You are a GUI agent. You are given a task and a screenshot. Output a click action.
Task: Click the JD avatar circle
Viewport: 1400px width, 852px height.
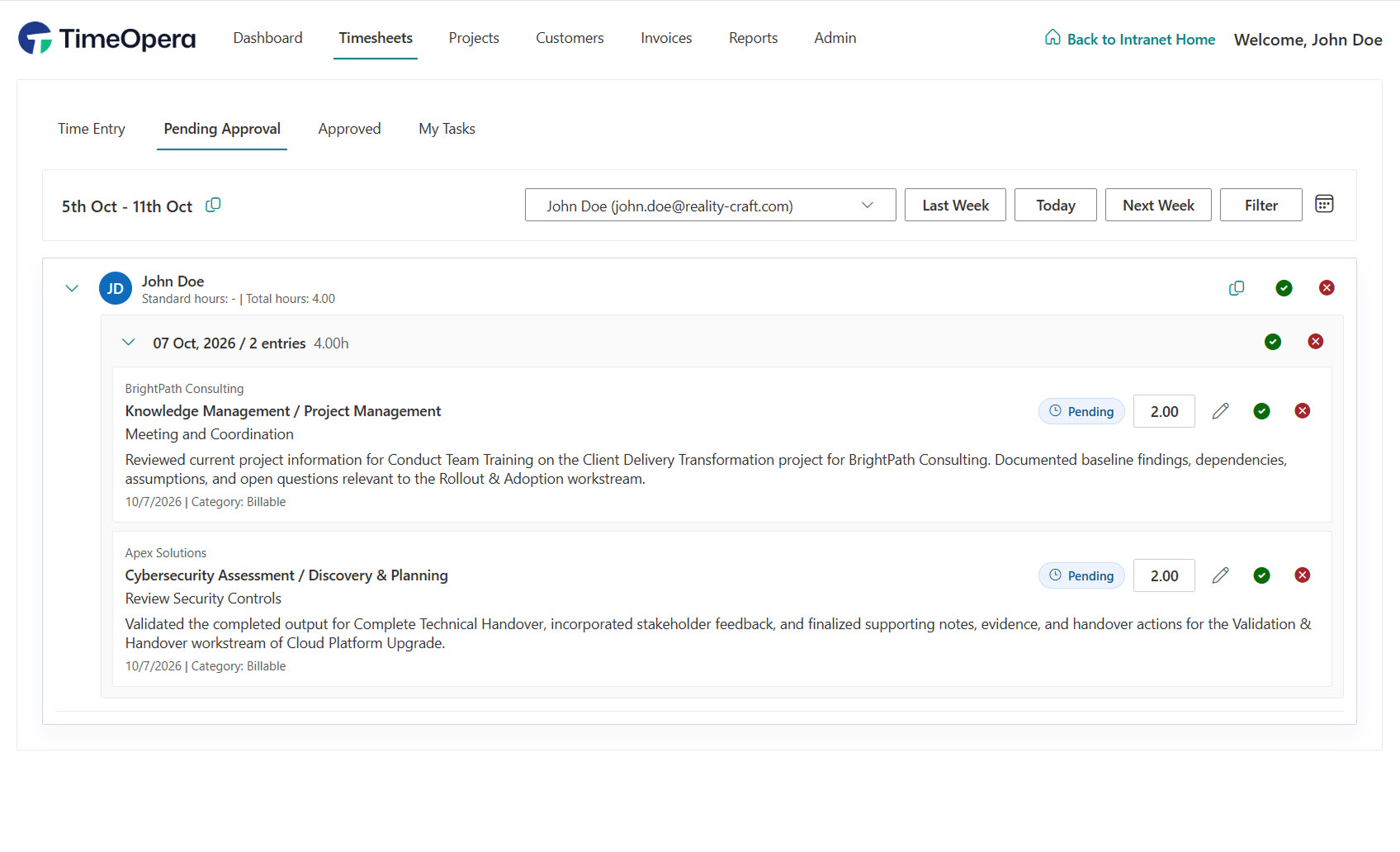pos(116,288)
